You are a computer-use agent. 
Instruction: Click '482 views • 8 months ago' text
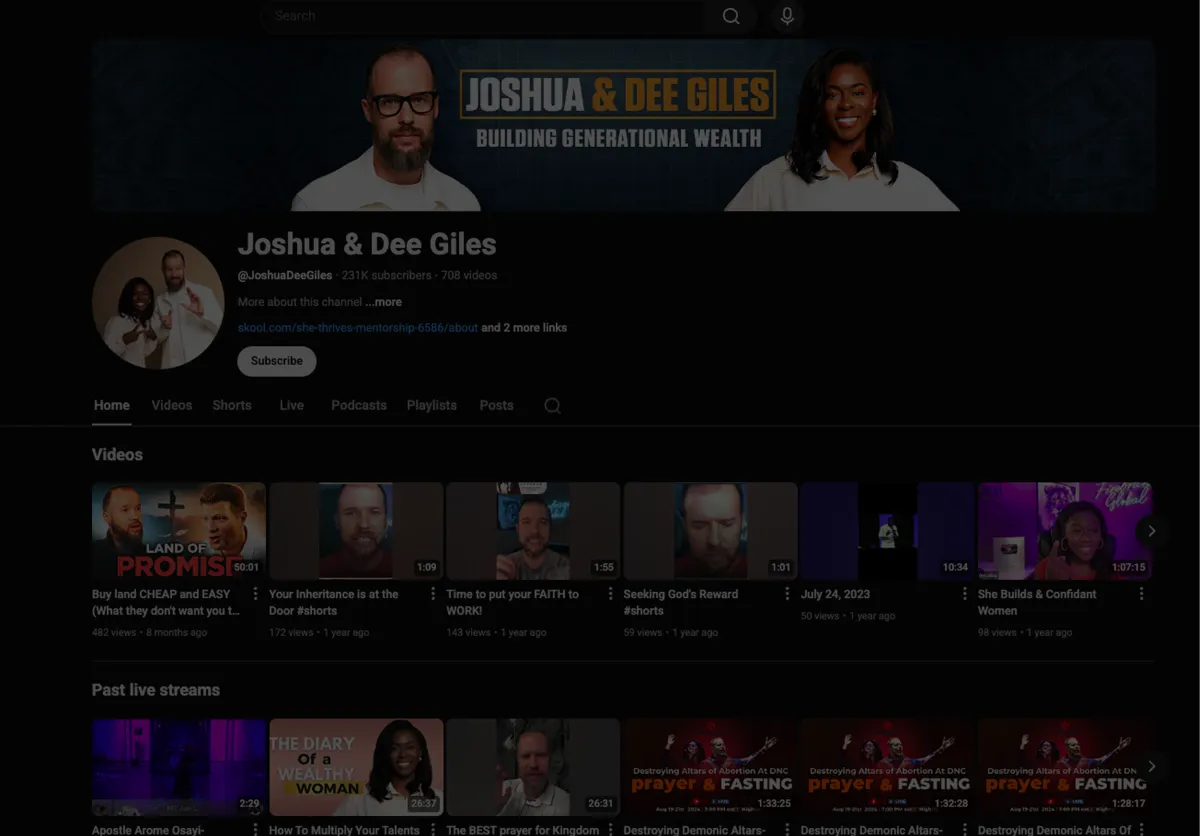[x=150, y=633]
